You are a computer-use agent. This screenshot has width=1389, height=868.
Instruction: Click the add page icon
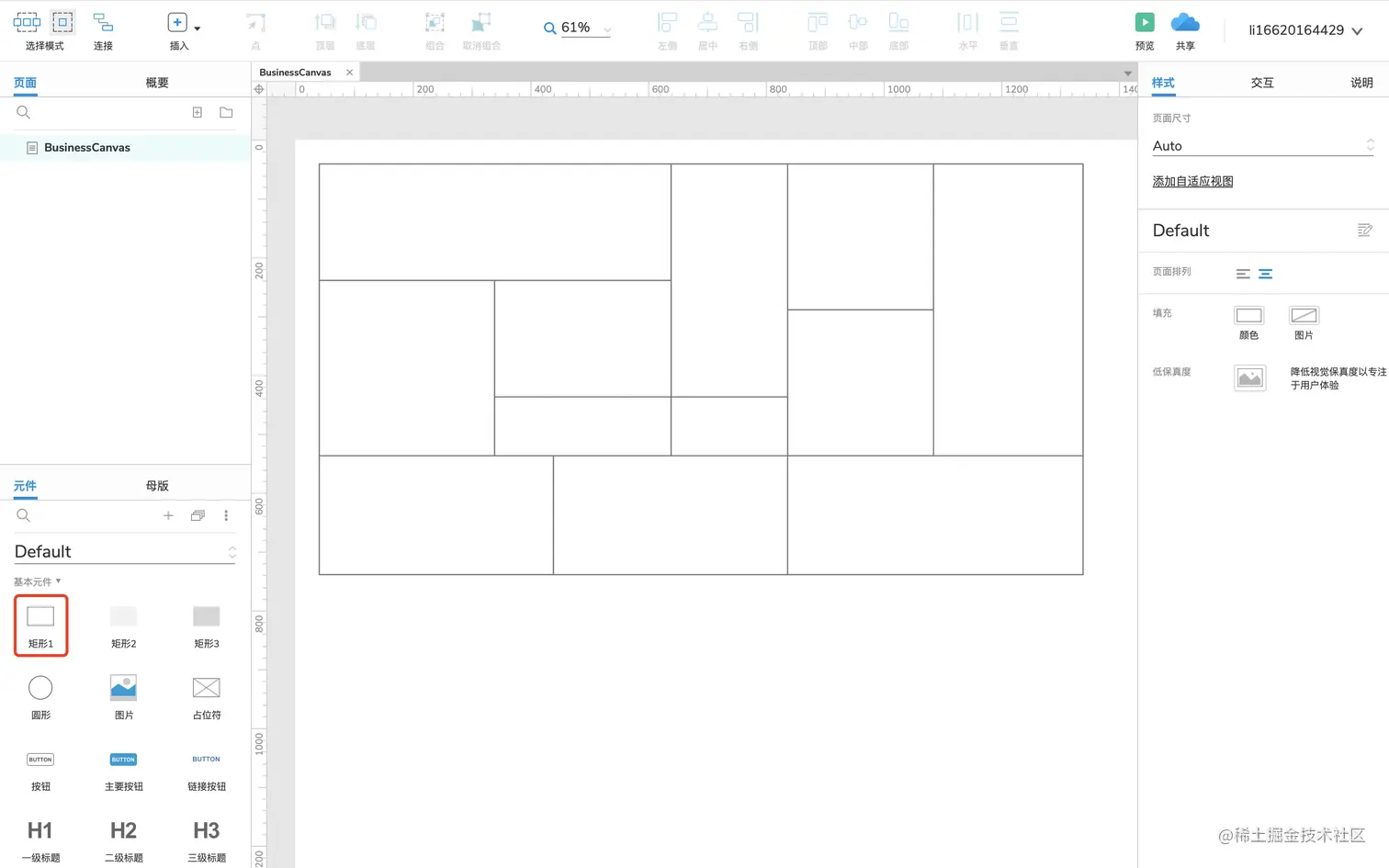click(197, 112)
